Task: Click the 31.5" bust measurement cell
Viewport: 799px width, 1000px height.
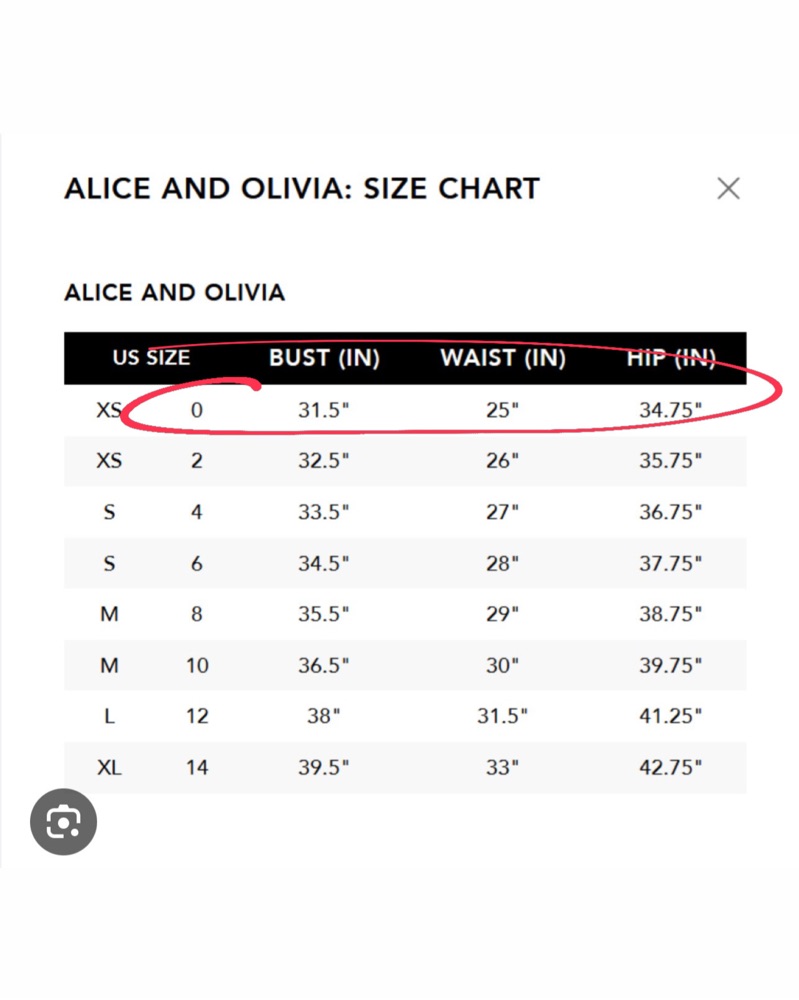Action: (x=324, y=409)
